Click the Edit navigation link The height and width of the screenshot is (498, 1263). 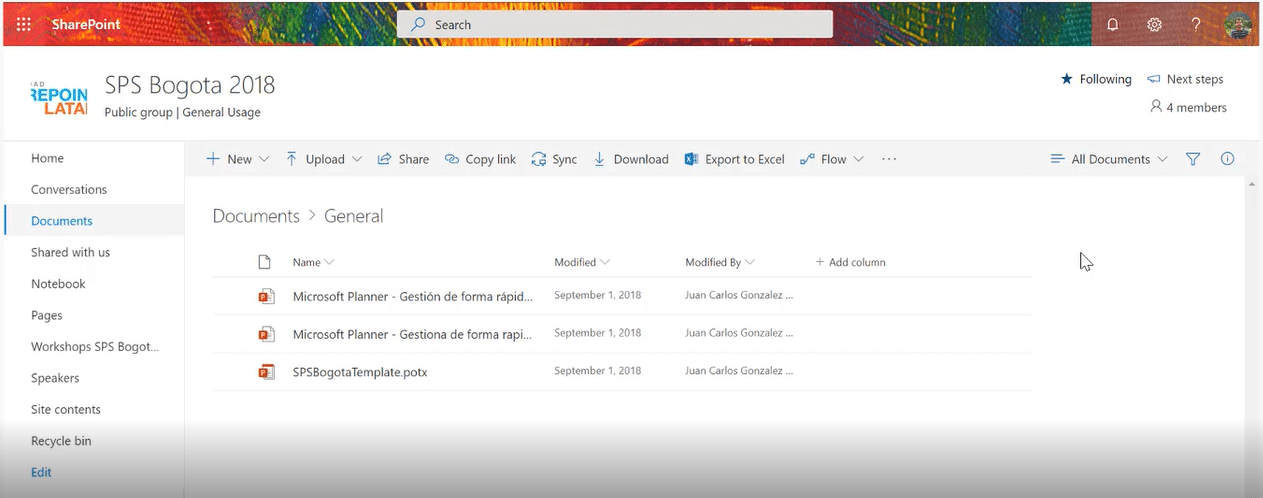(x=41, y=472)
